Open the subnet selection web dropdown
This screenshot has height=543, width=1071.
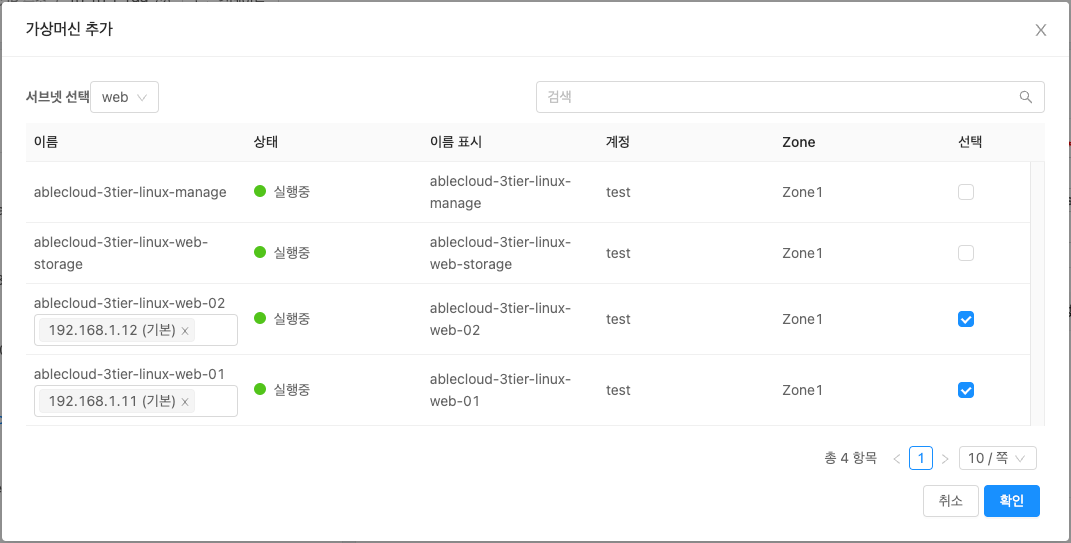coord(125,97)
